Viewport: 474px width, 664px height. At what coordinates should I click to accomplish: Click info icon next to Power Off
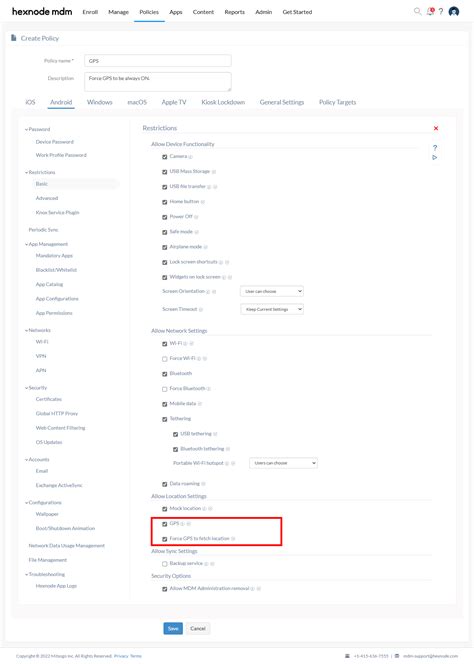tap(196, 217)
